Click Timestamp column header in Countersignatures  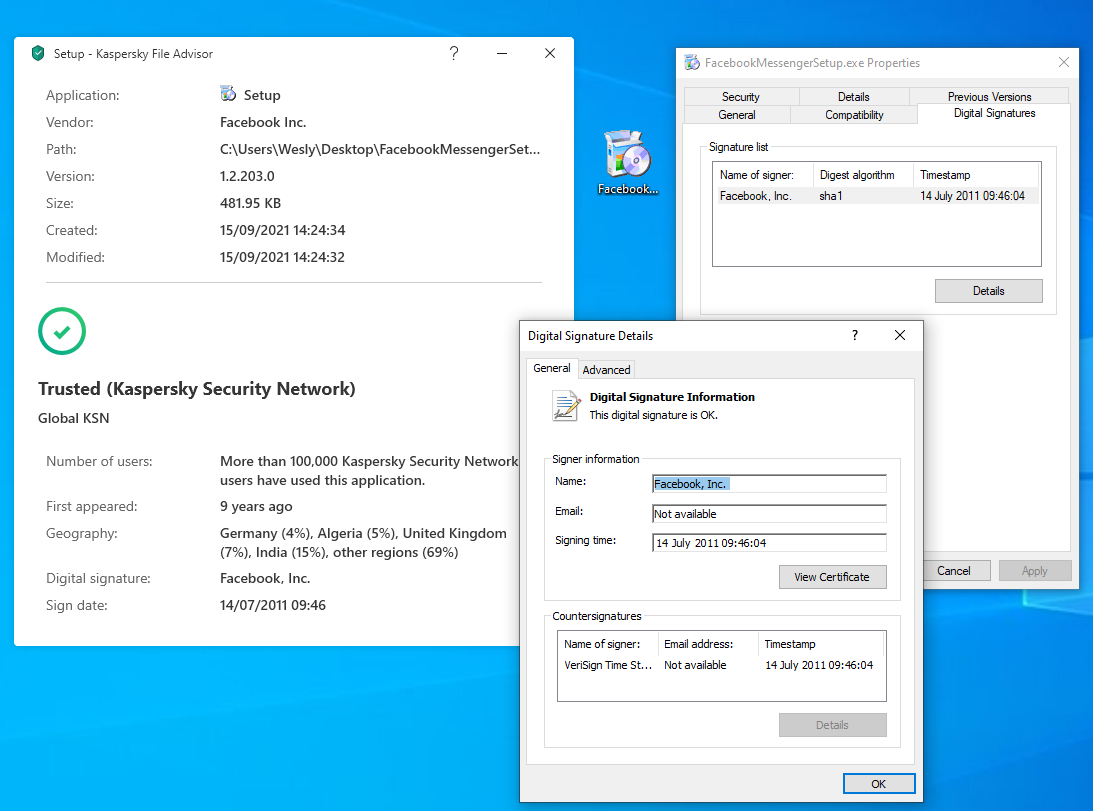point(821,644)
